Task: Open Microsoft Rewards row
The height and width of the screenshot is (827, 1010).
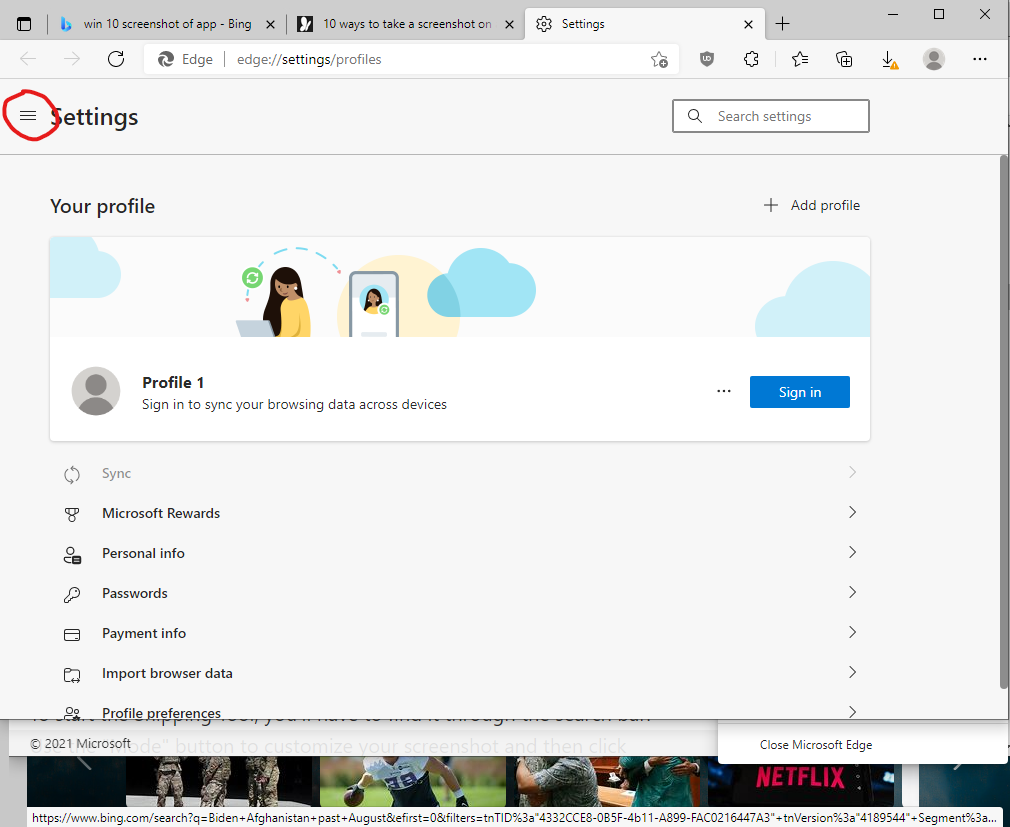Action: [x=460, y=513]
